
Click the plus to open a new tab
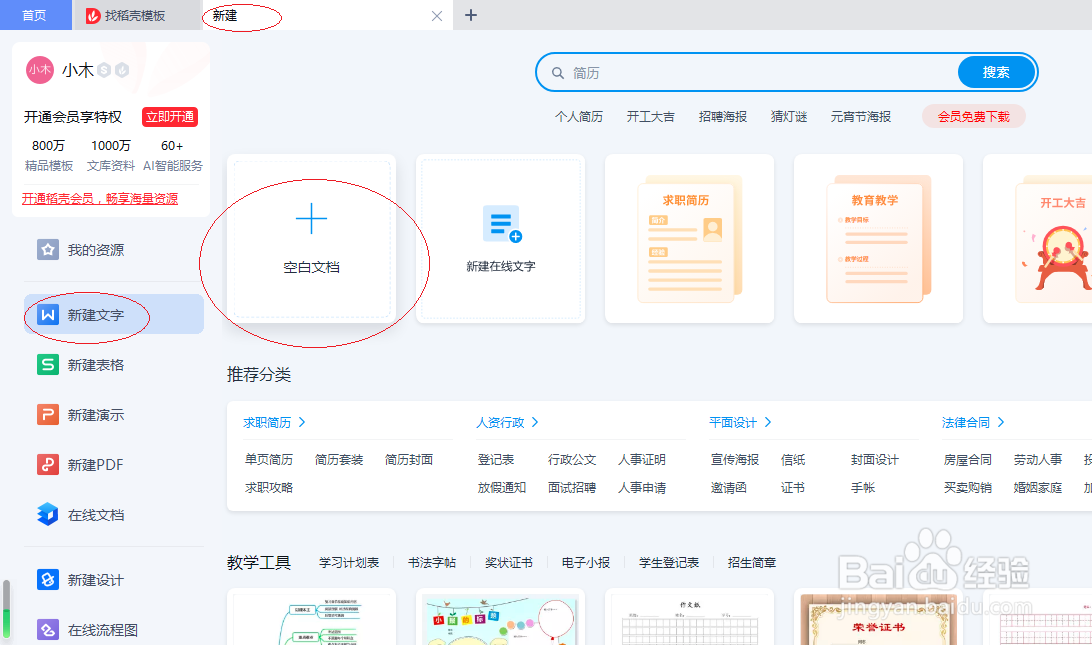point(470,15)
